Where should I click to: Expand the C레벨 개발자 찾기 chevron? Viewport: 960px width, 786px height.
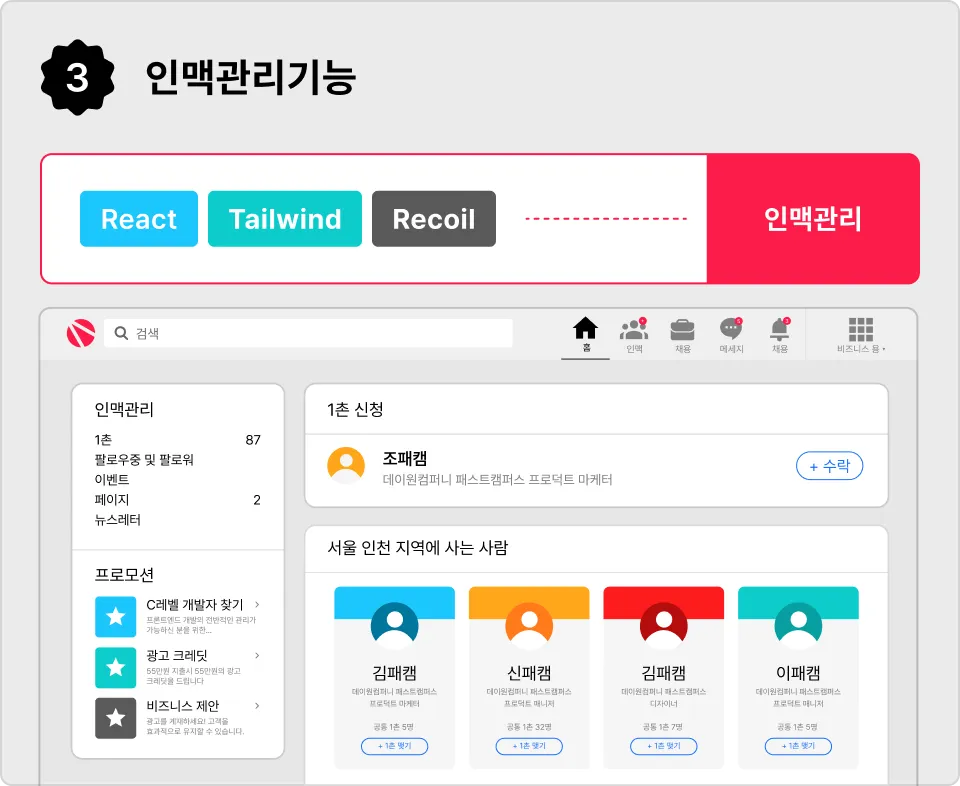257,604
